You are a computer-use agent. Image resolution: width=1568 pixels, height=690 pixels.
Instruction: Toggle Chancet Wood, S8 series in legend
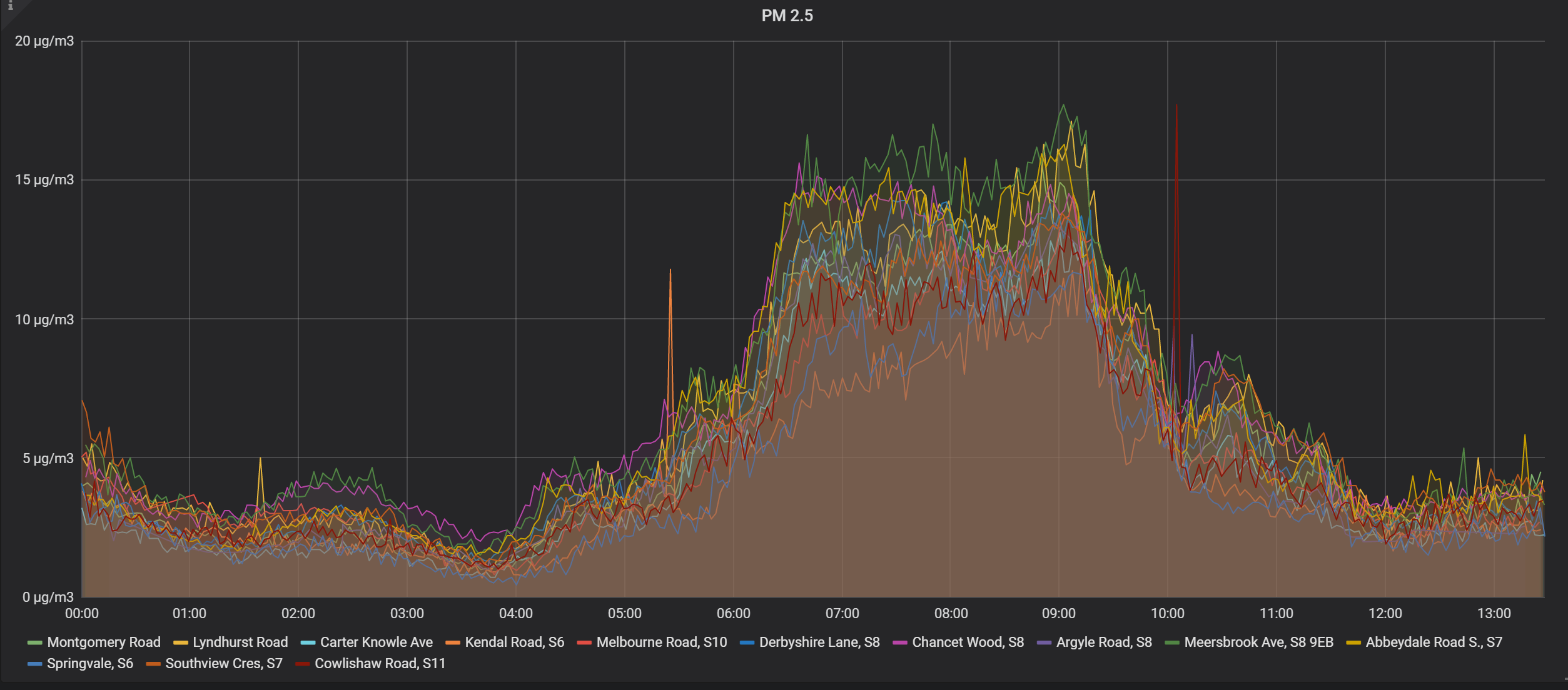[x=968, y=642]
